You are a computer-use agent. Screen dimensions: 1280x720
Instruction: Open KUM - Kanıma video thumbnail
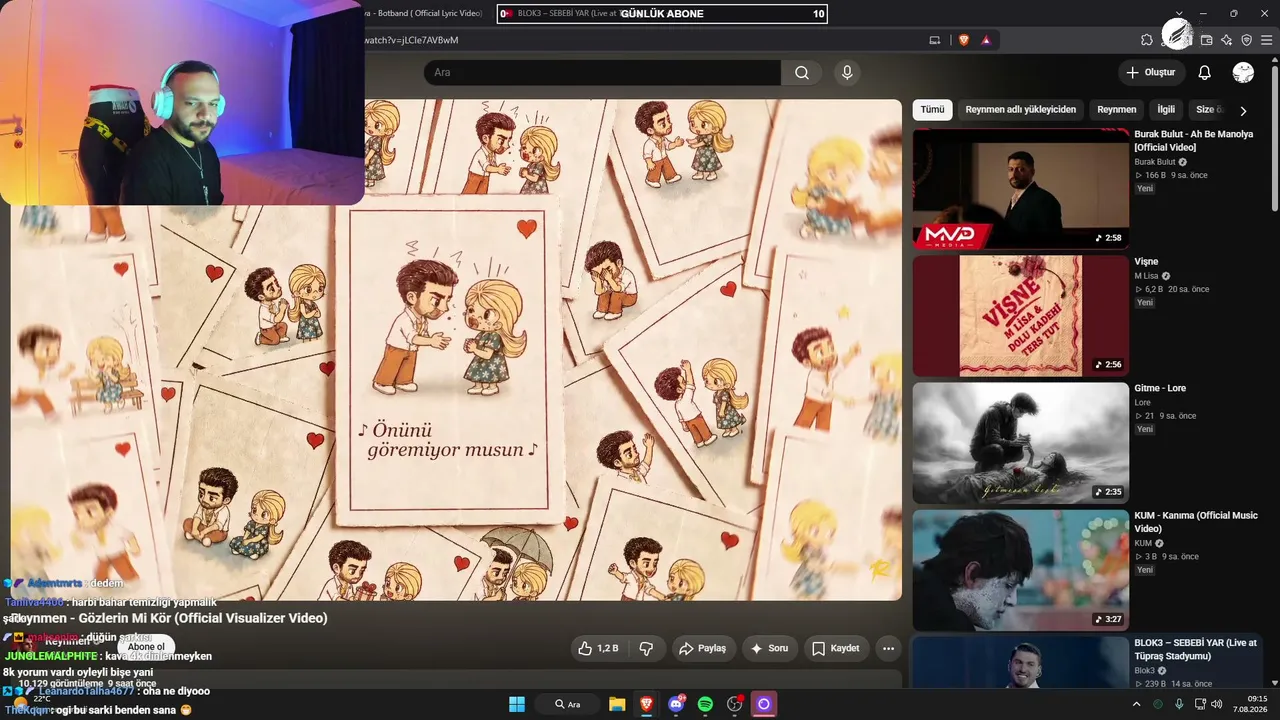pos(1021,570)
